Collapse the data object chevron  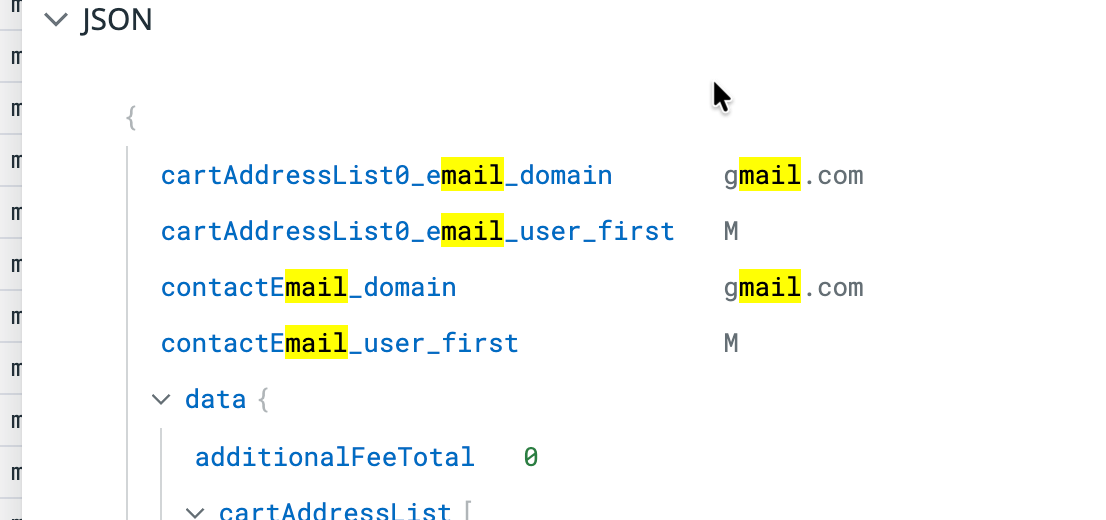coord(160,400)
